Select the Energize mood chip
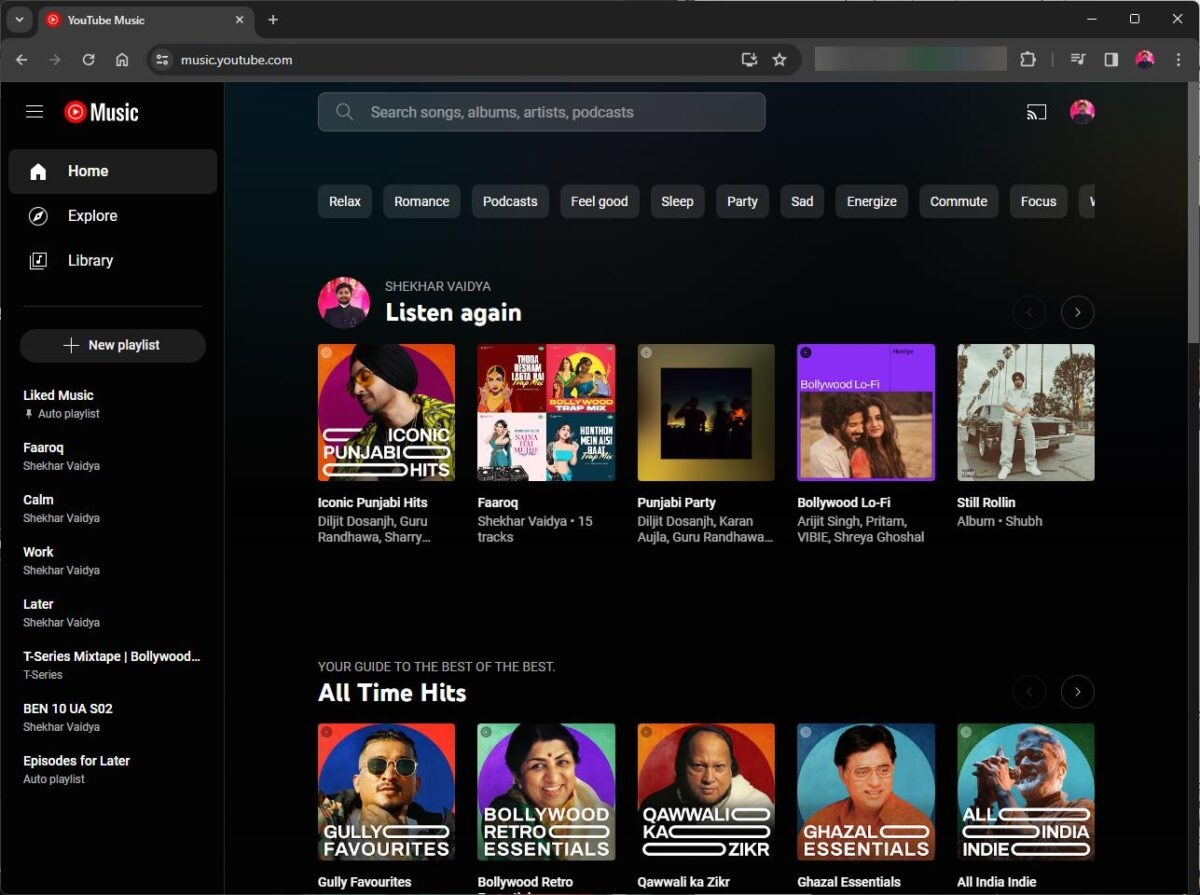Screen dimensions: 1200x895 click(871, 201)
